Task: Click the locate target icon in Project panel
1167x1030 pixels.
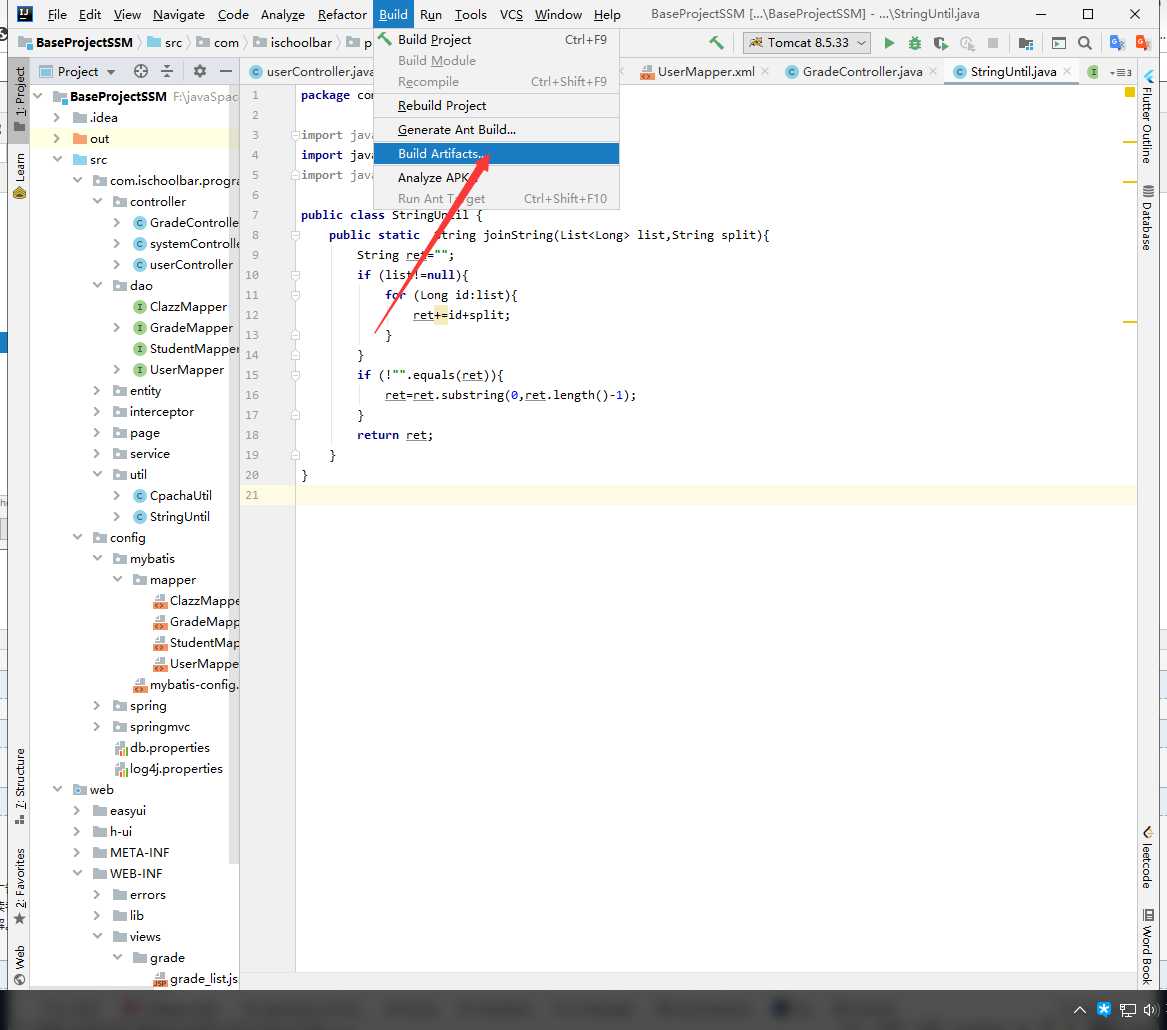Action: point(141,71)
